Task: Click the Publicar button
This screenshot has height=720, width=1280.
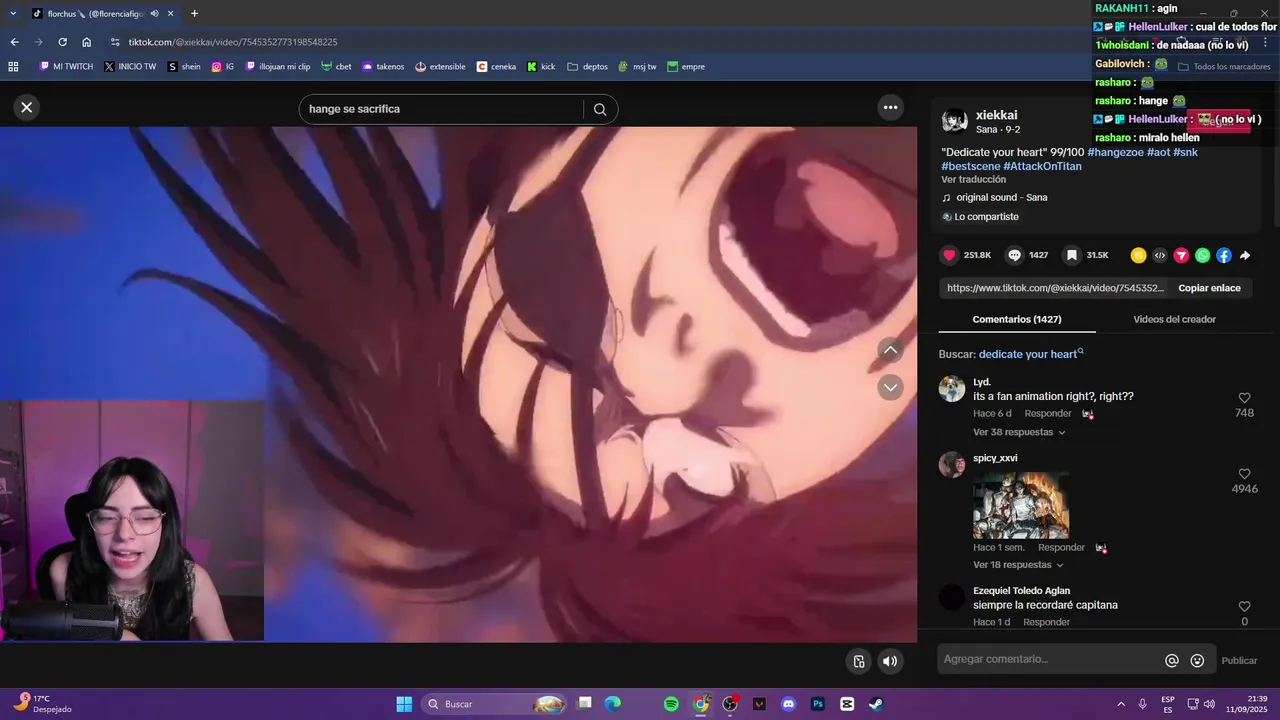Action: click(1239, 660)
